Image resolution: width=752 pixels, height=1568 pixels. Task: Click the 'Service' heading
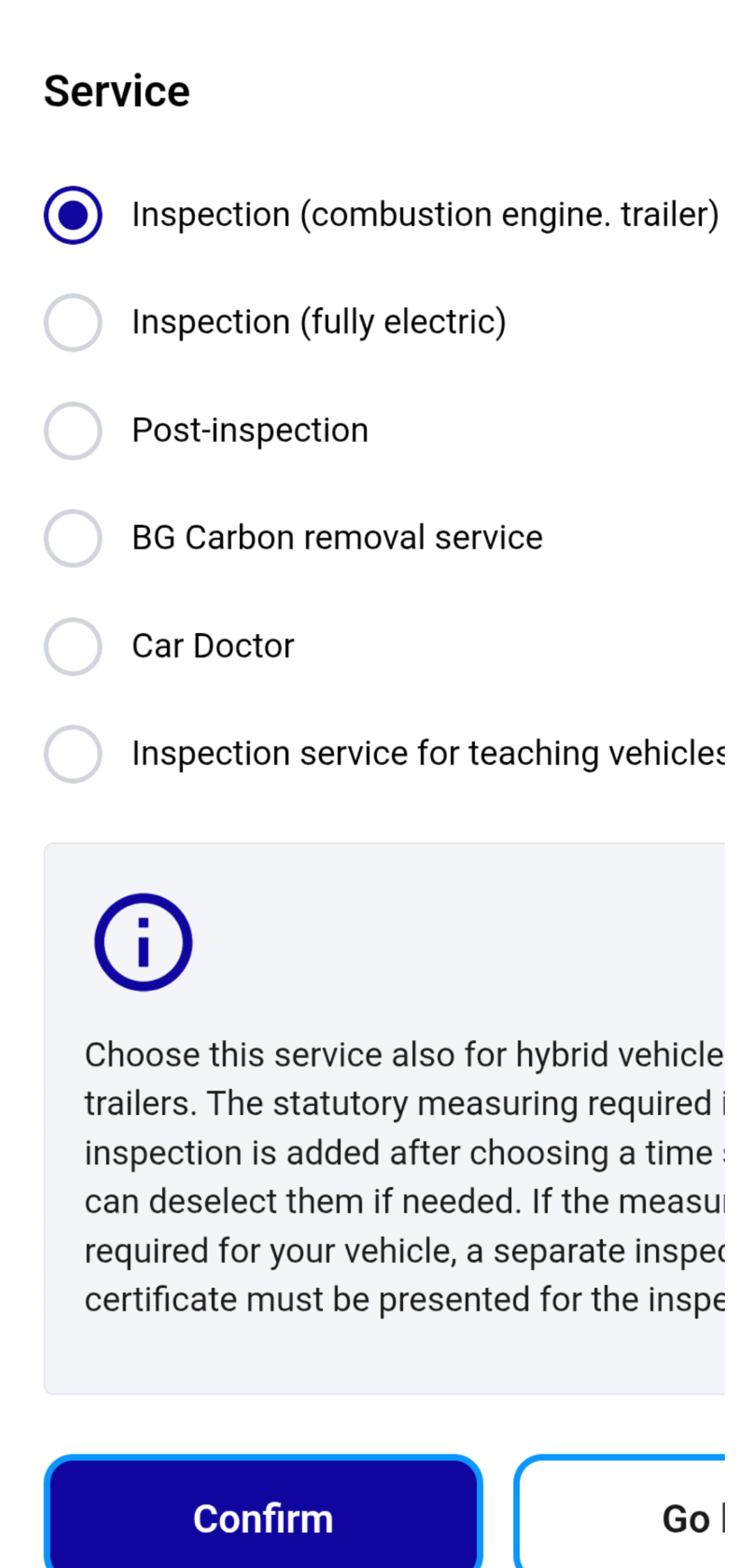coord(117,91)
